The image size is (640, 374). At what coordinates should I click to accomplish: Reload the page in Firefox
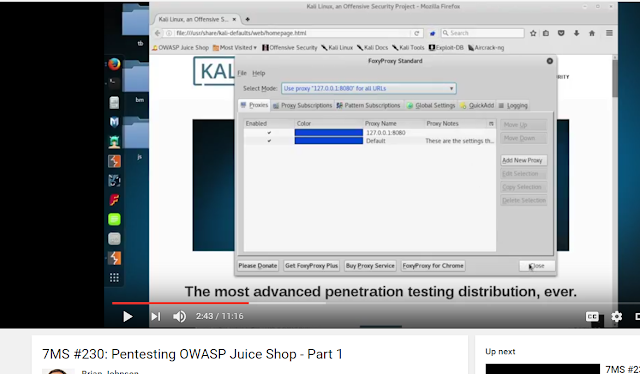[x=416, y=33]
